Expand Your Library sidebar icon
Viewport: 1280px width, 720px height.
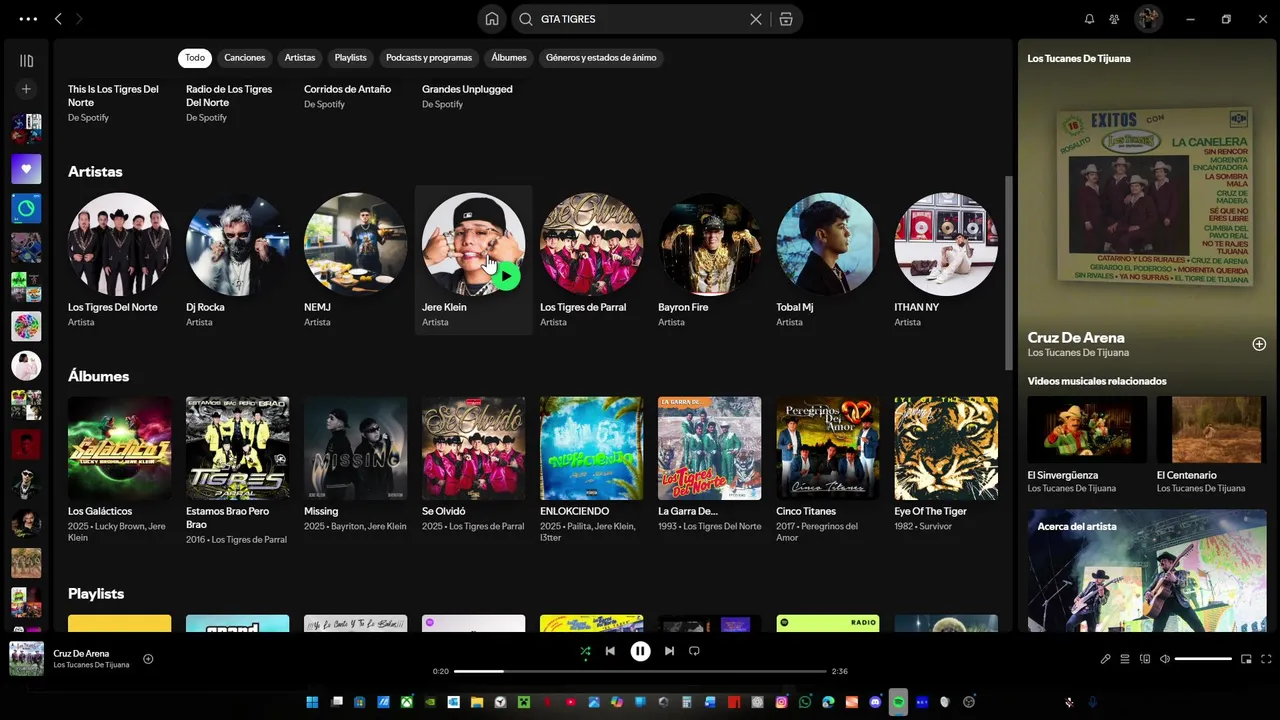26,61
